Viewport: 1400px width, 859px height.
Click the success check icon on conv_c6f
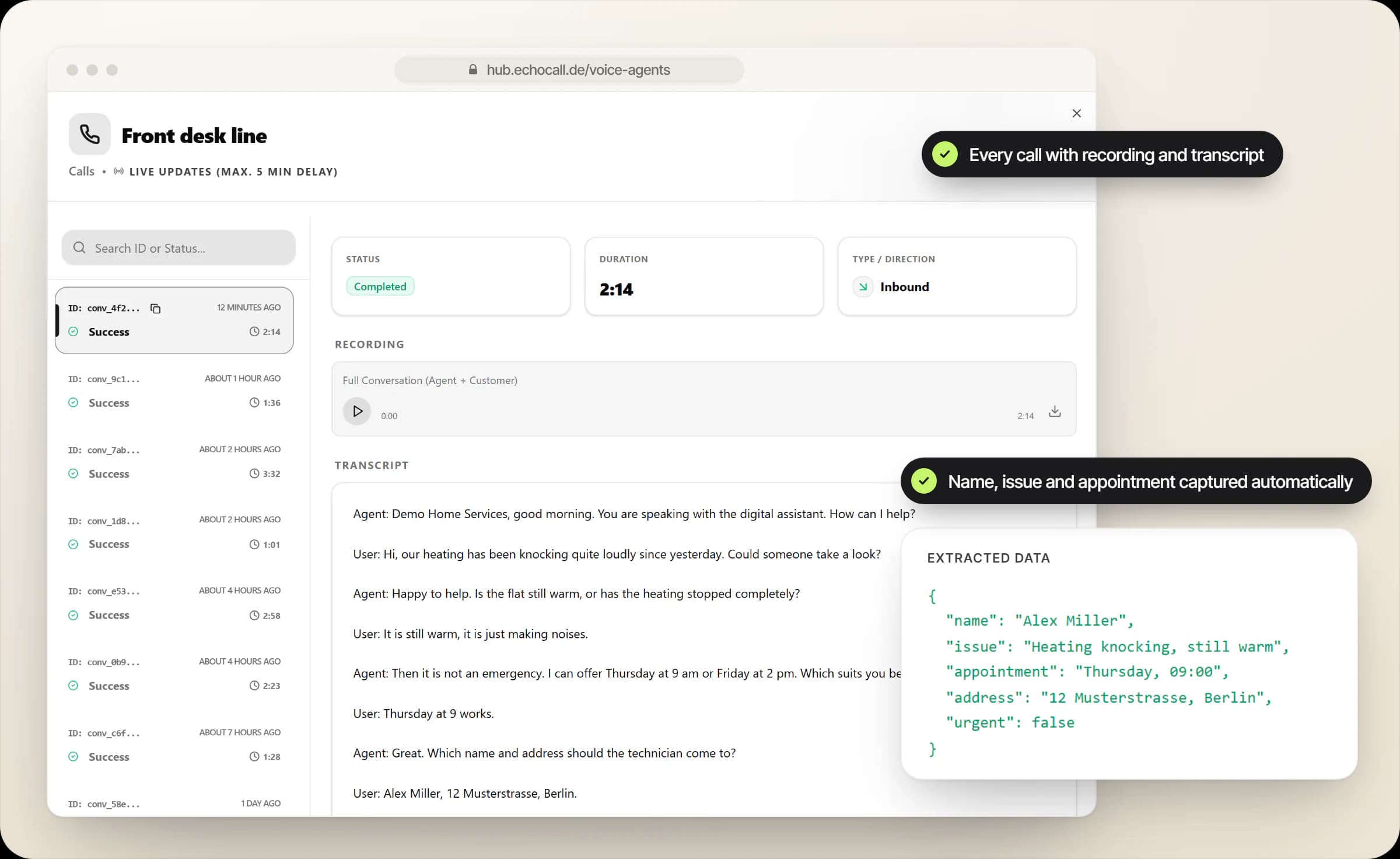point(73,756)
